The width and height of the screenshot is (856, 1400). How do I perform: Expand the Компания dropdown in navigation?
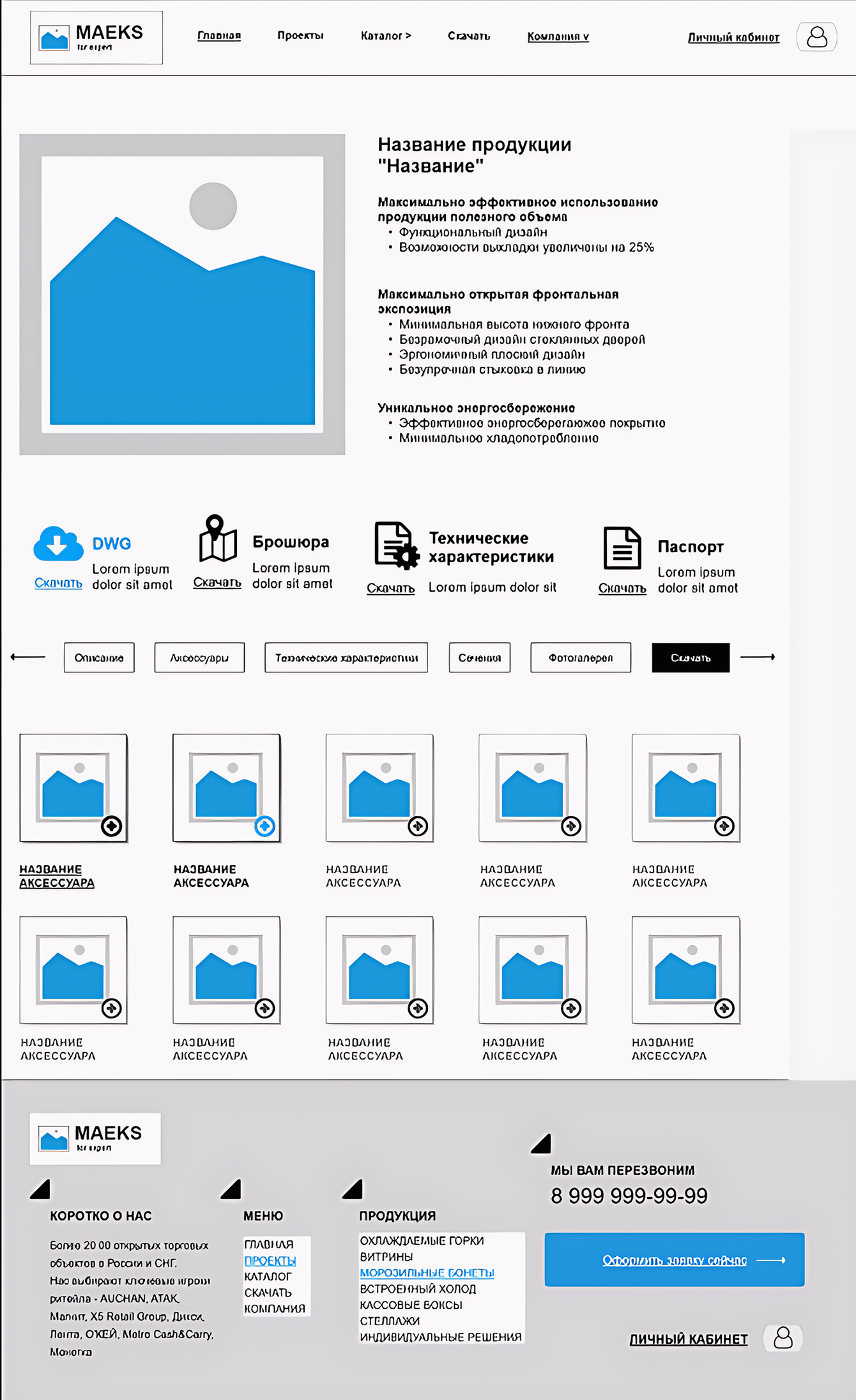[x=558, y=36]
